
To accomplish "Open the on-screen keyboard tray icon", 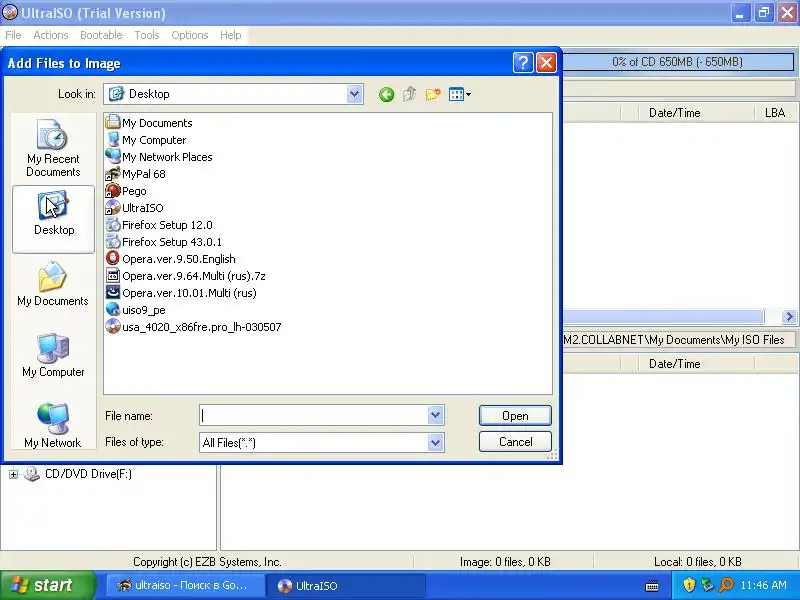I will tap(652, 585).
